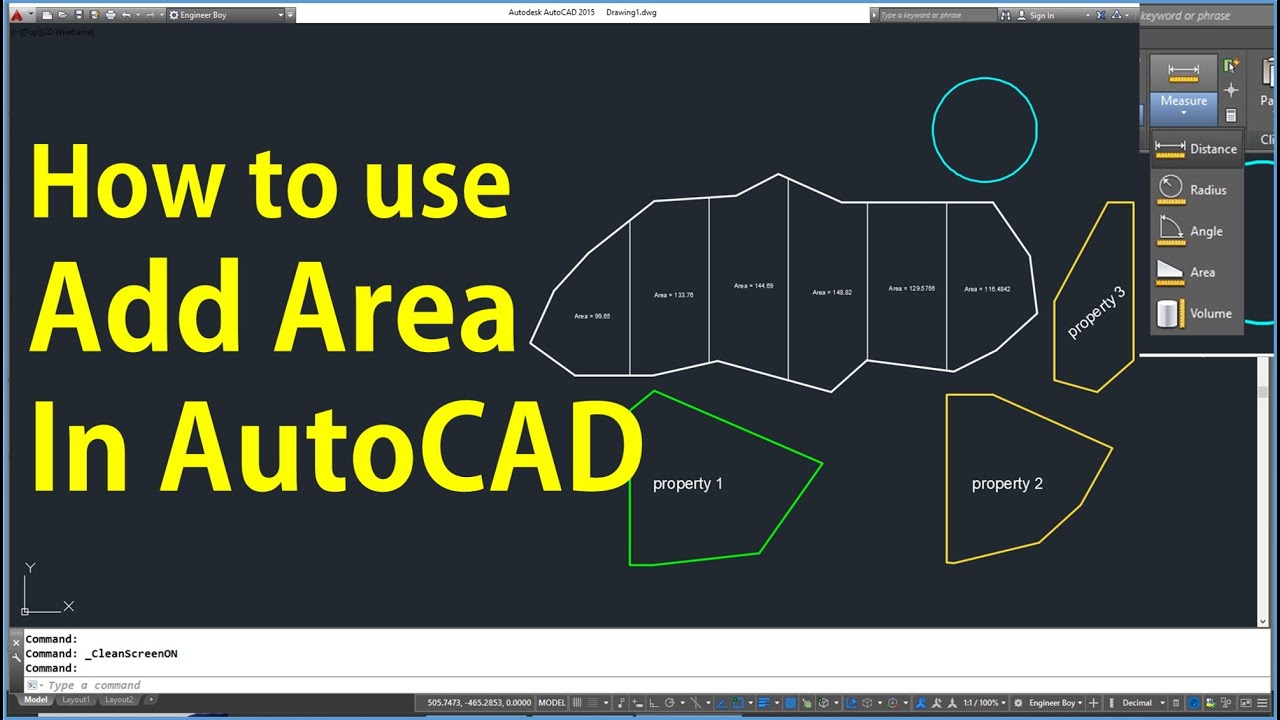Click the Undo arrow icon

(126, 15)
